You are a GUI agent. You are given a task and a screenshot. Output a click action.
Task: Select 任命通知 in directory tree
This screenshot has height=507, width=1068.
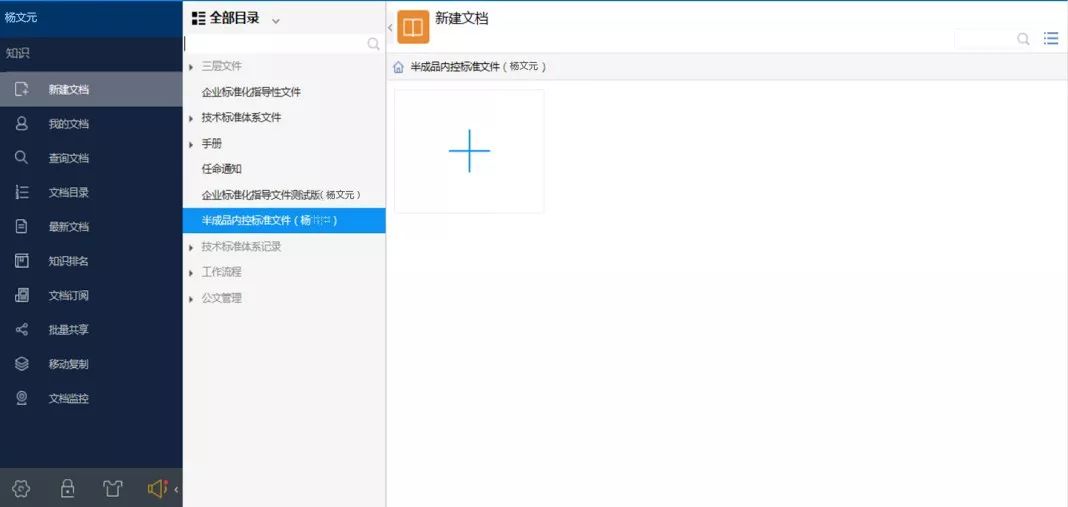221,169
